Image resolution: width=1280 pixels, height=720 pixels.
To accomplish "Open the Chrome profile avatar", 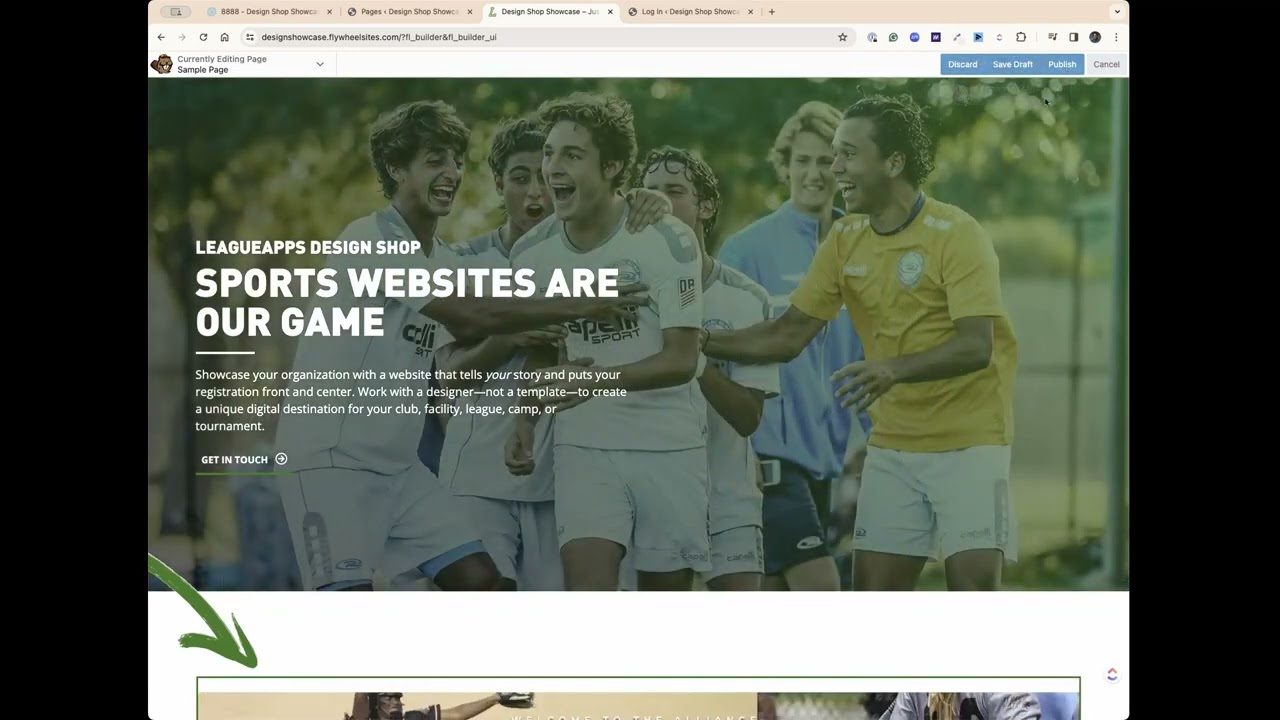I will click(1095, 37).
